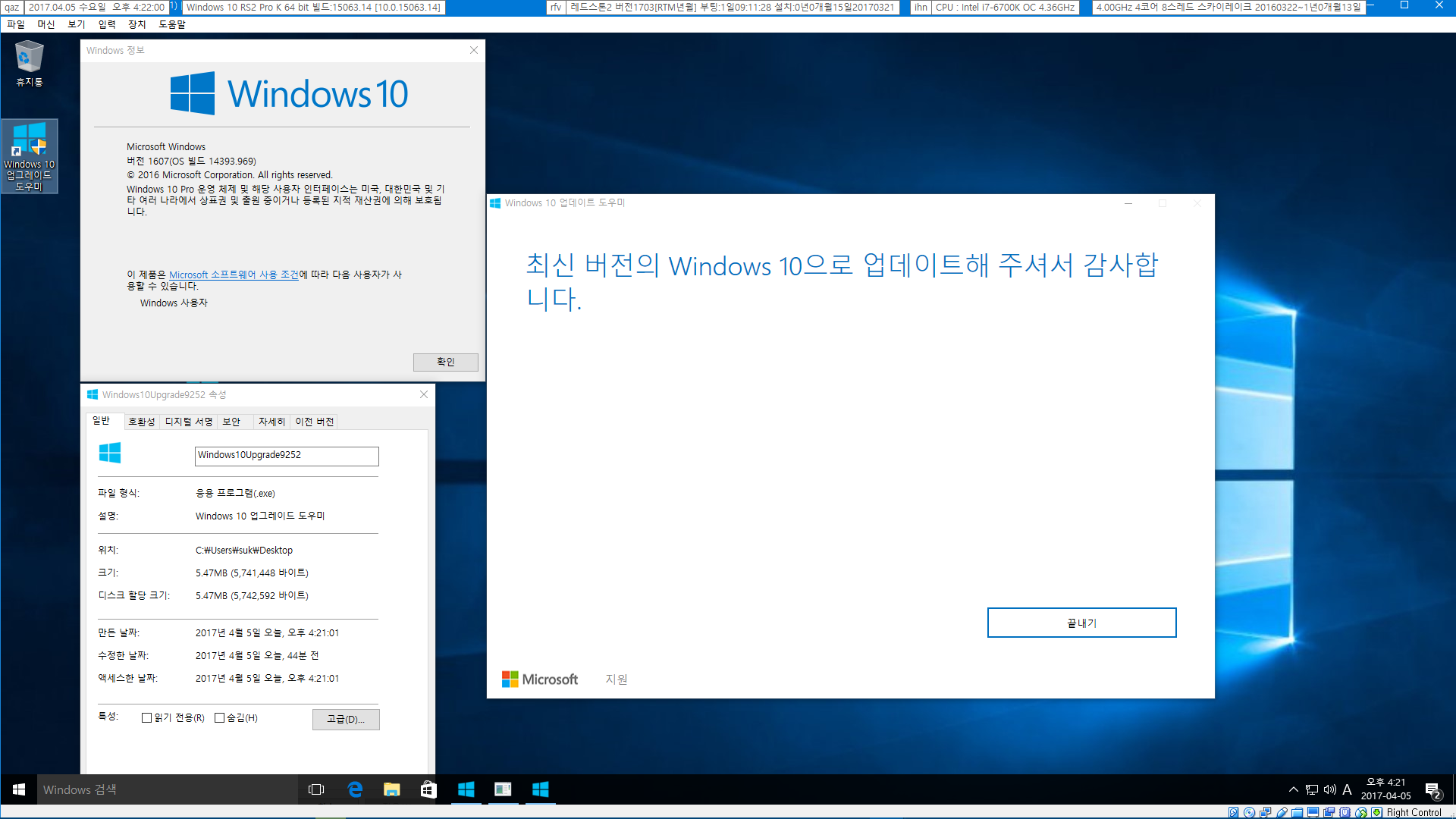
Task: Click VirtualBox CPU features status icon
Action: [x=1345, y=812]
